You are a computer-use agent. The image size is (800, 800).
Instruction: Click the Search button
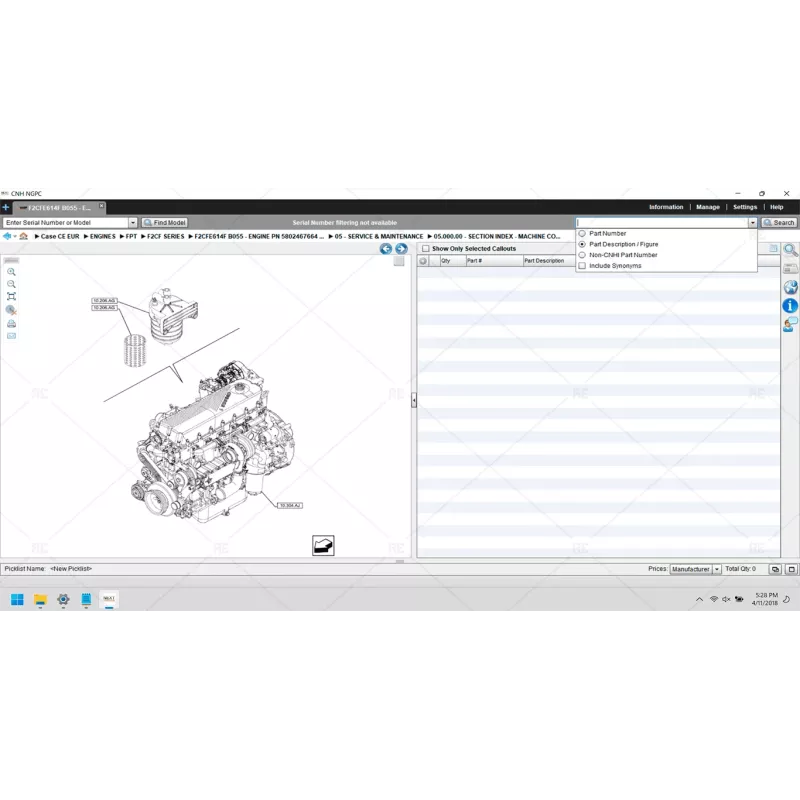point(779,222)
